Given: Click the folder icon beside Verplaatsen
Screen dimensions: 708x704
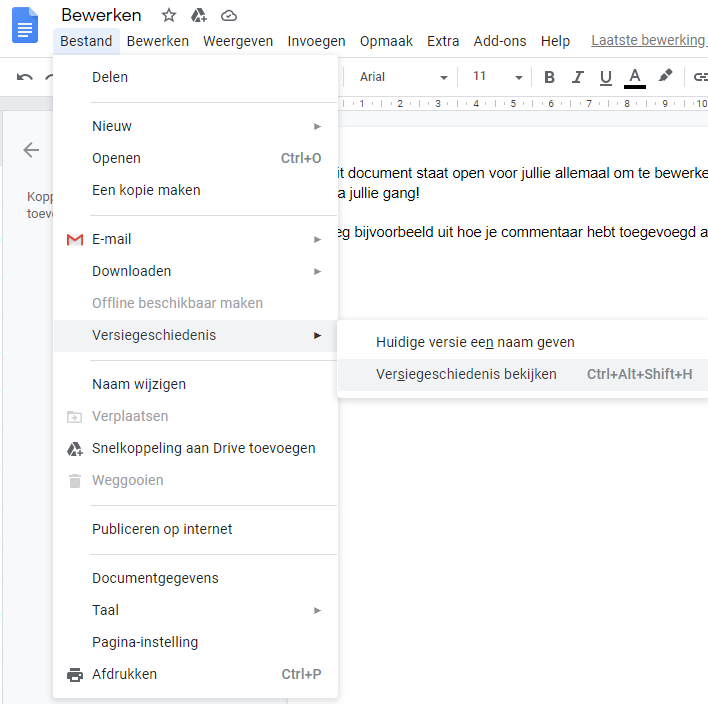Looking at the screenshot, I should tap(75, 417).
